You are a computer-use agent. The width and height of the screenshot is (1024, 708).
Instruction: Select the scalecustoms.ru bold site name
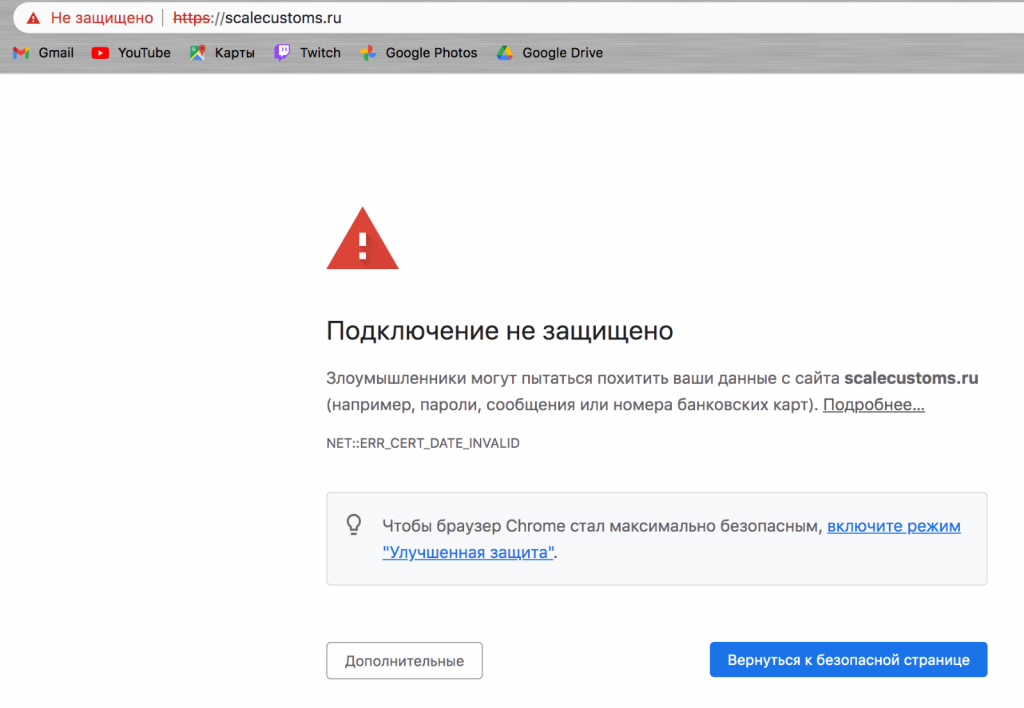(x=911, y=378)
